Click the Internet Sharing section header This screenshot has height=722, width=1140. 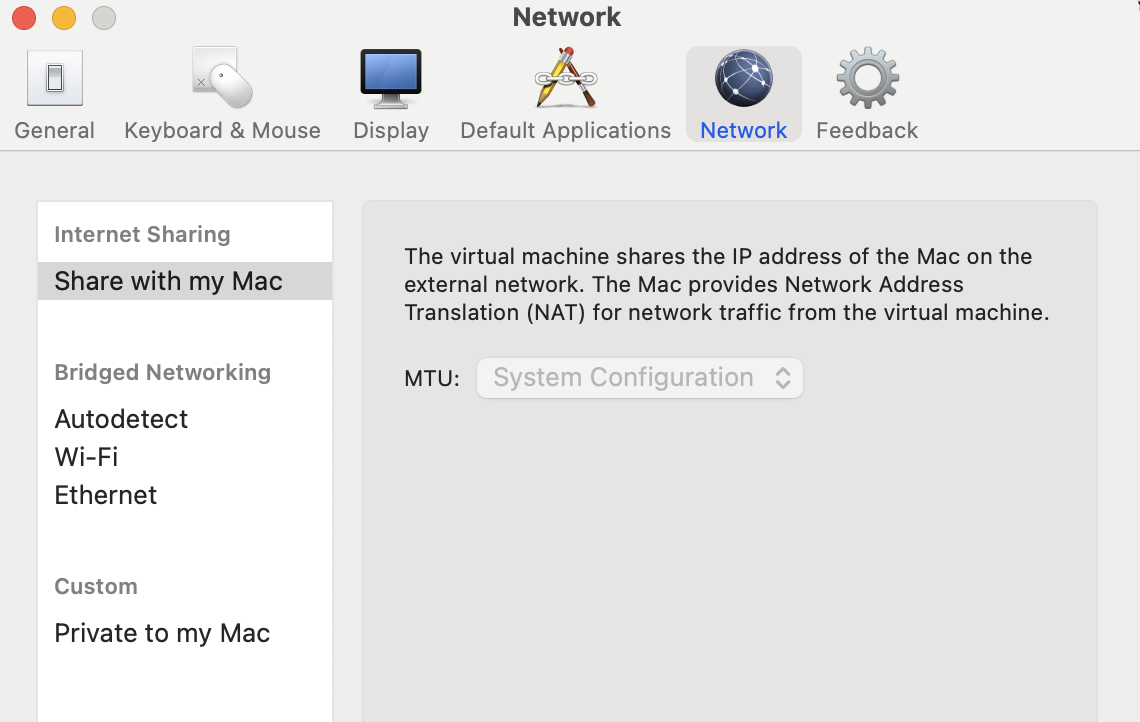point(142,234)
